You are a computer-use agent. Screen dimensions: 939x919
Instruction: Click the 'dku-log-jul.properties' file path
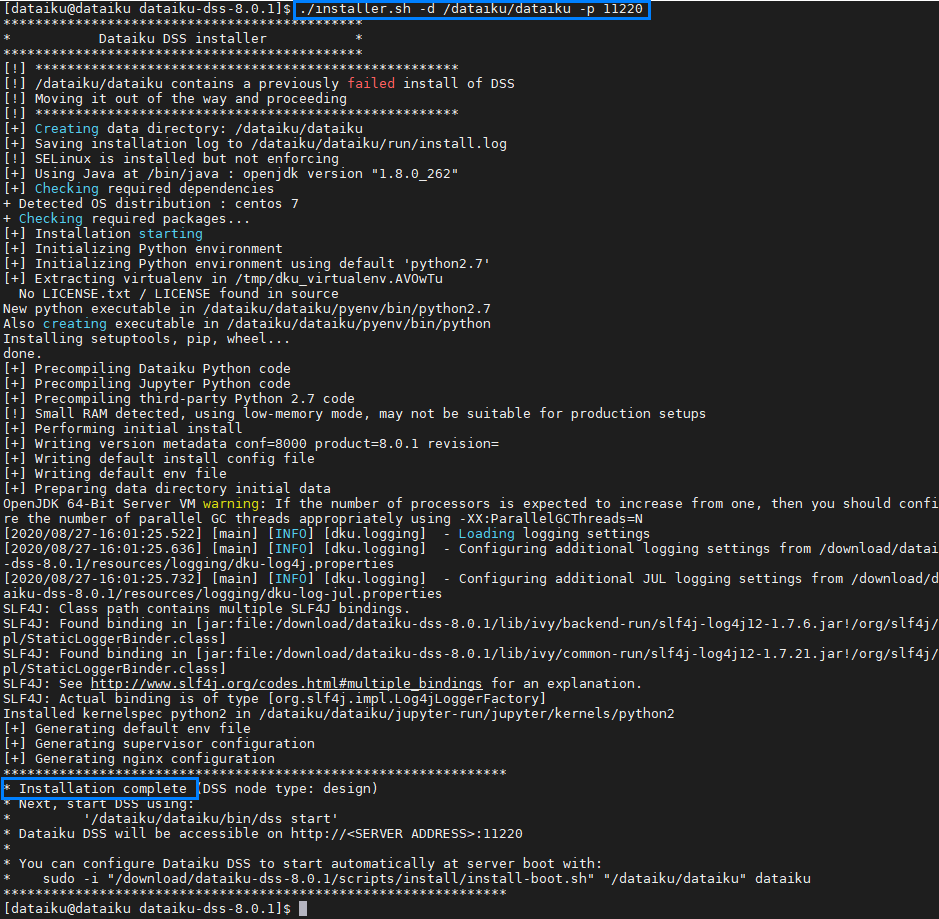pyautogui.click(x=223, y=593)
